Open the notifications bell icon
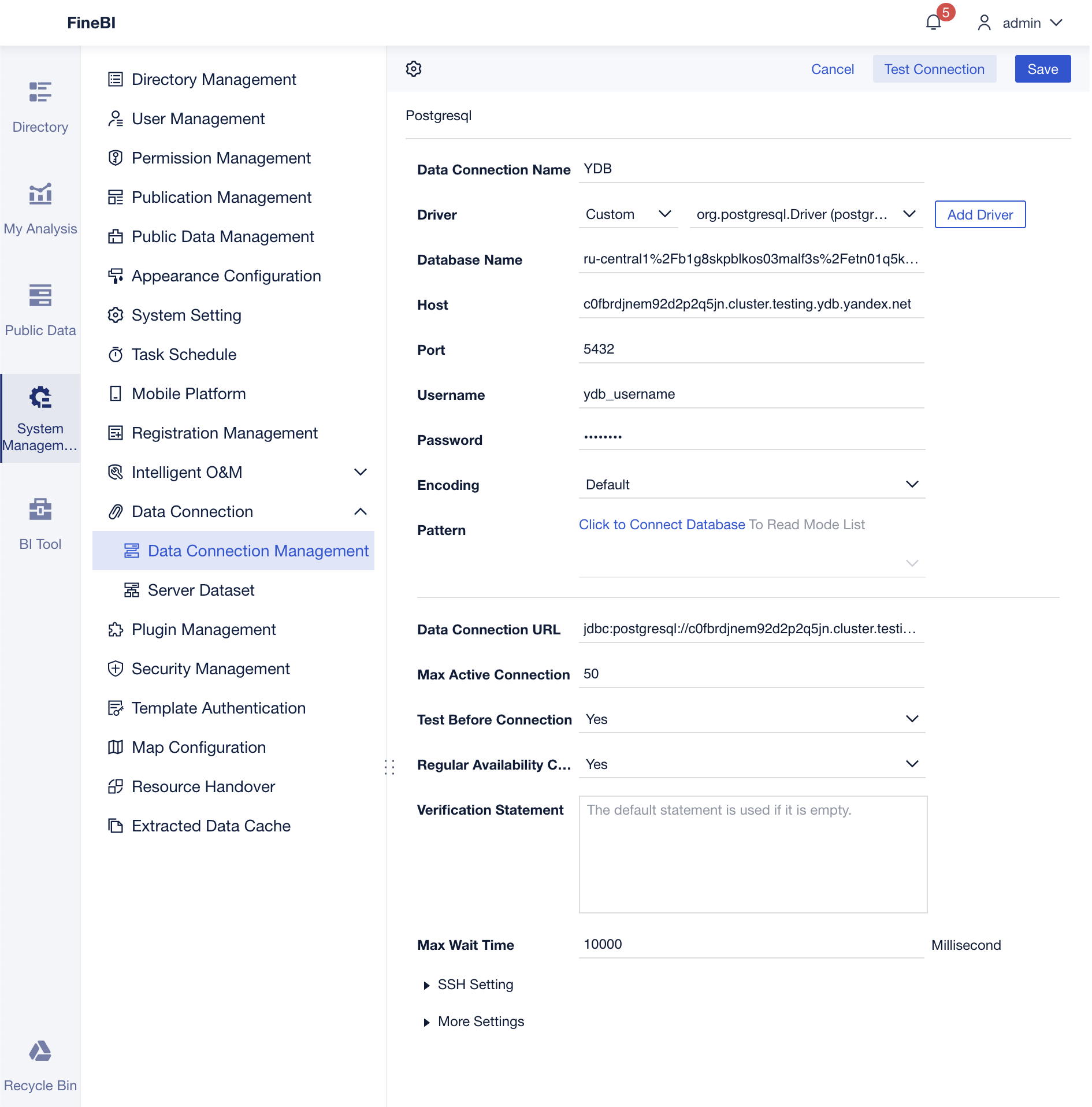The image size is (1092, 1107). pos(933,23)
